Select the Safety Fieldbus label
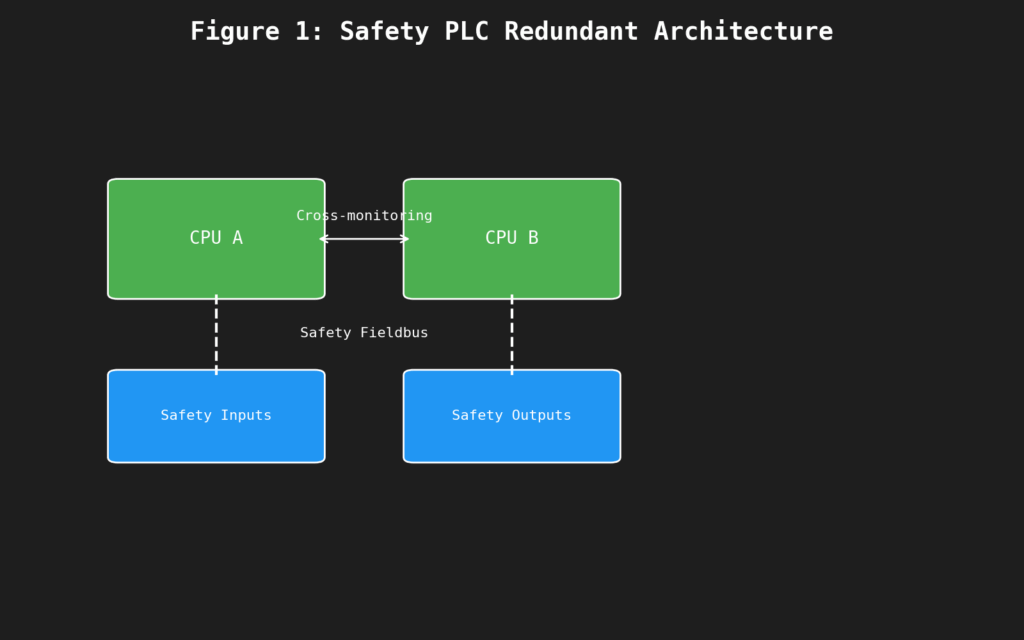The width and height of the screenshot is (1024, 640). tap(364, 332)
